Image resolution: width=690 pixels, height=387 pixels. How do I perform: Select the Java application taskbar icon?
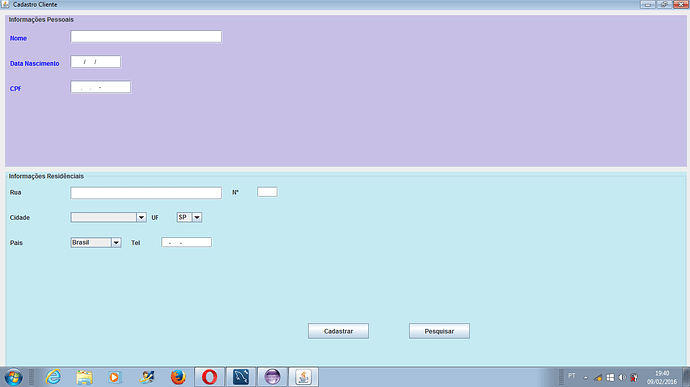tap(303, 377)
